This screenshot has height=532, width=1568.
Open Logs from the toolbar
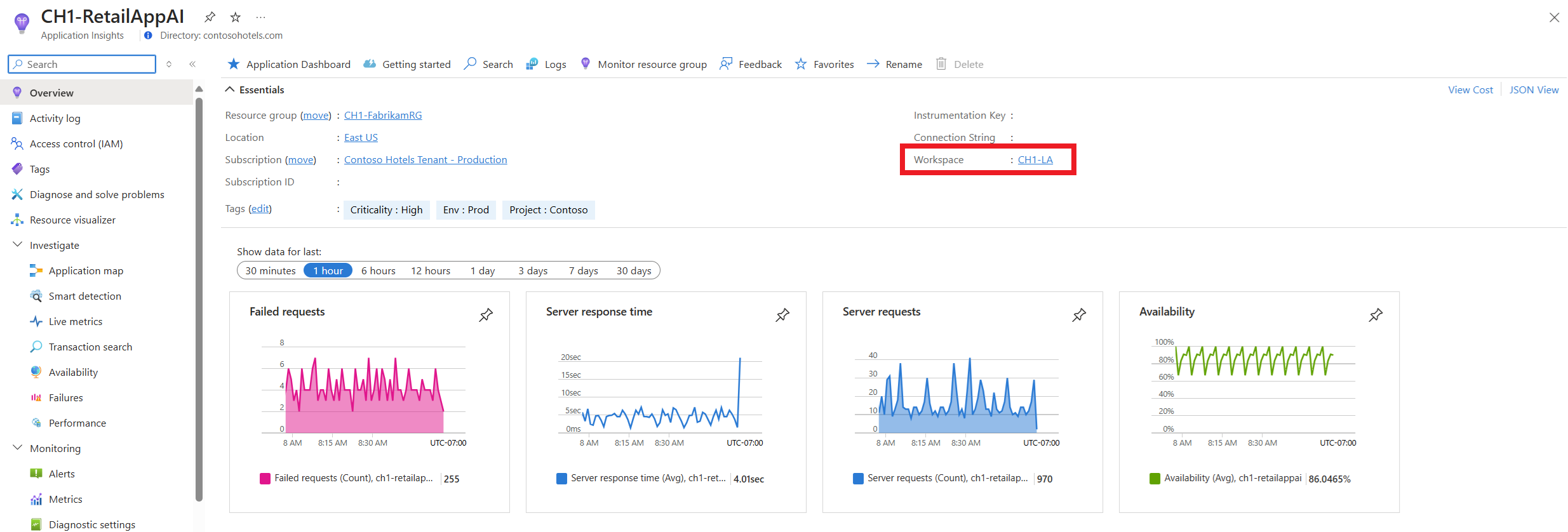[546, 64]
